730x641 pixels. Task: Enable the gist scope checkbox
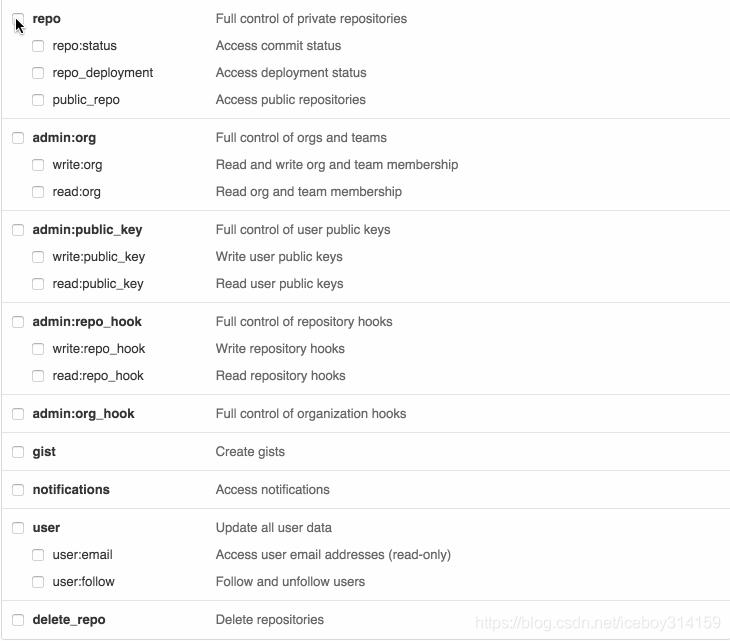18,452
